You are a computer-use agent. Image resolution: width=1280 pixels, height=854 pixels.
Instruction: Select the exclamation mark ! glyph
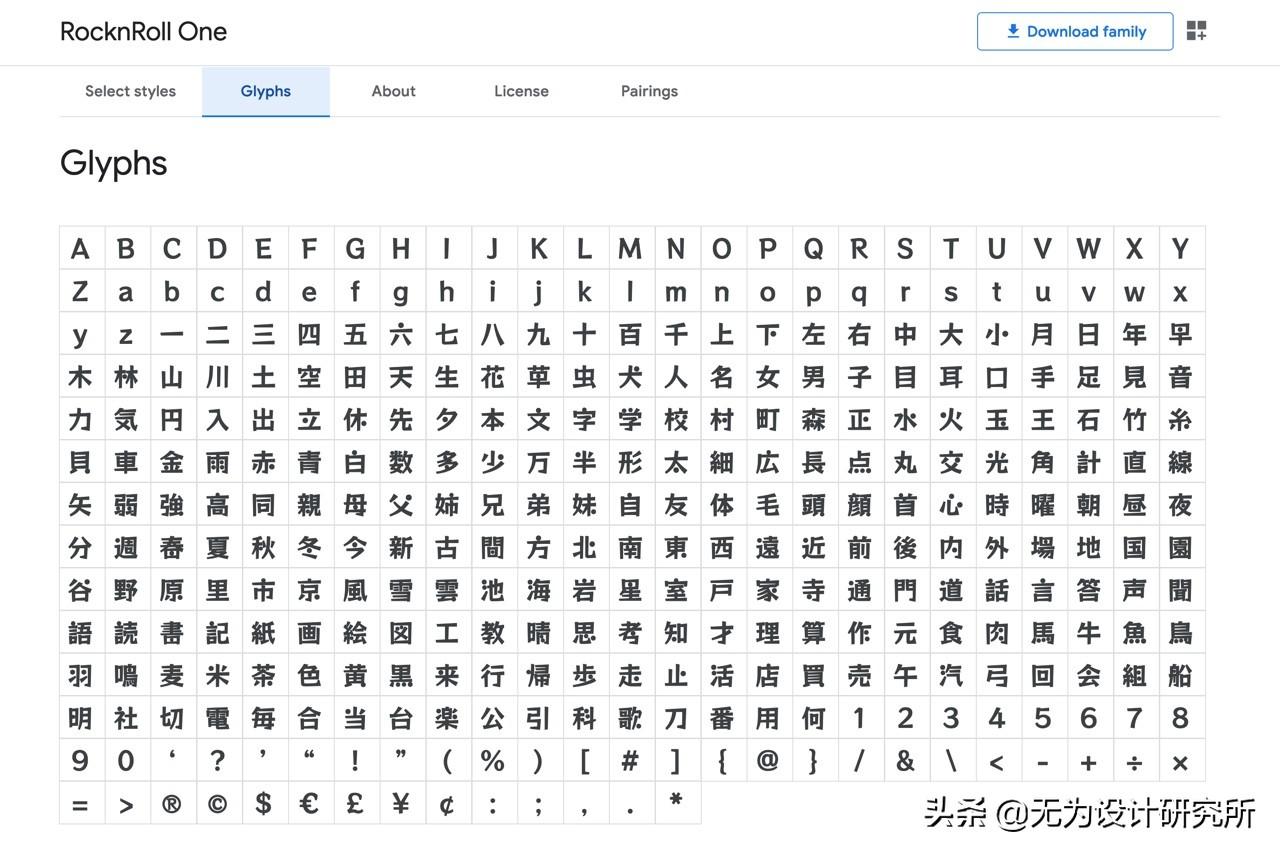tap(355, 761)
